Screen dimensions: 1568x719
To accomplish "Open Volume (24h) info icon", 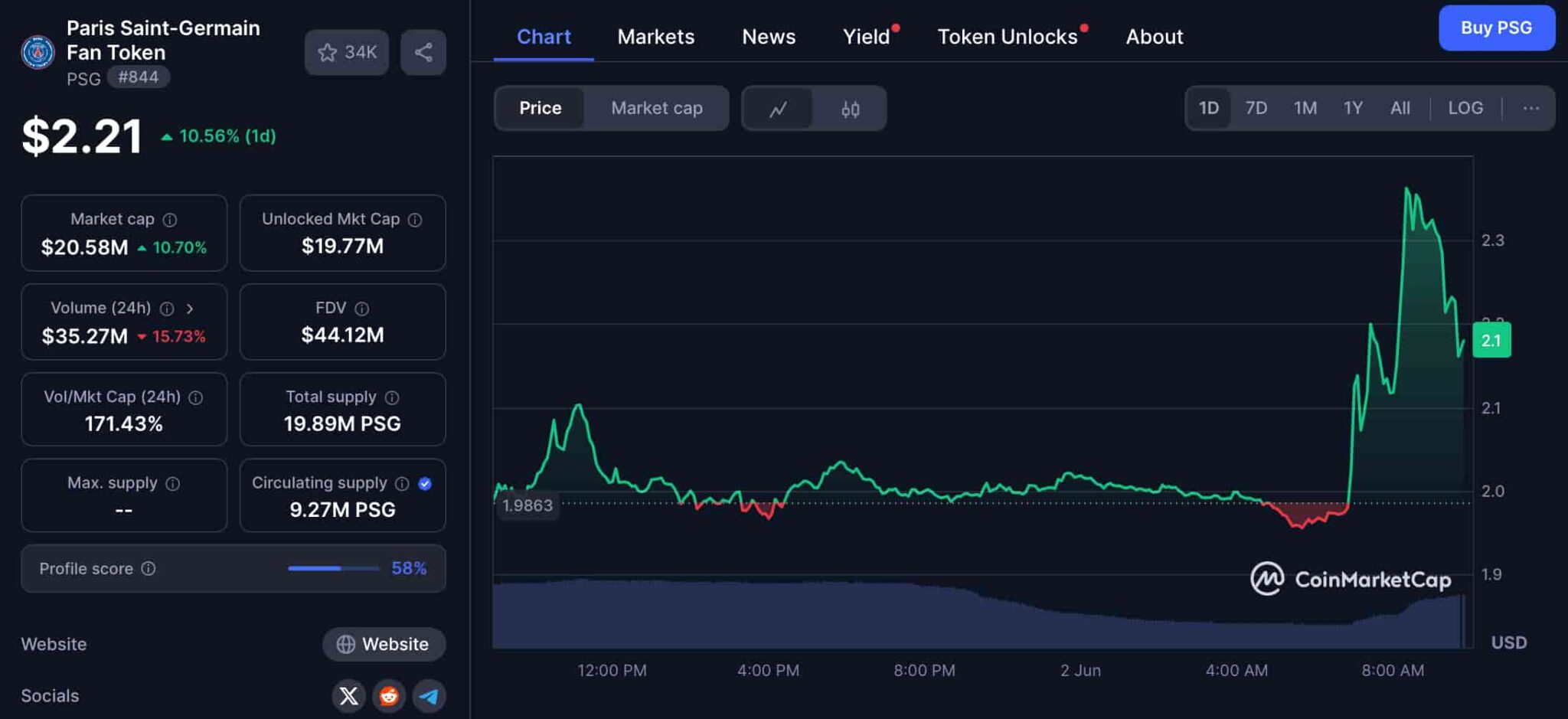I will pos(167,309).
